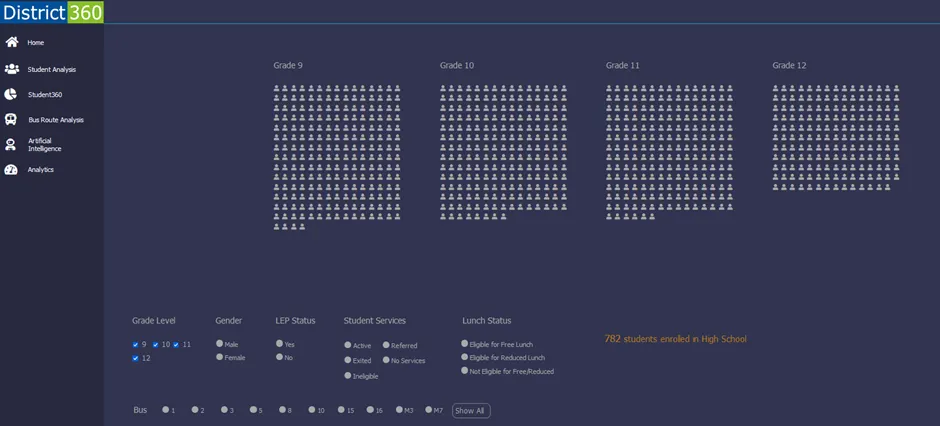The height and width of the screenshot is (426, 940).
Task: Select bus M3 radio button
Action: tap(399, 410)
